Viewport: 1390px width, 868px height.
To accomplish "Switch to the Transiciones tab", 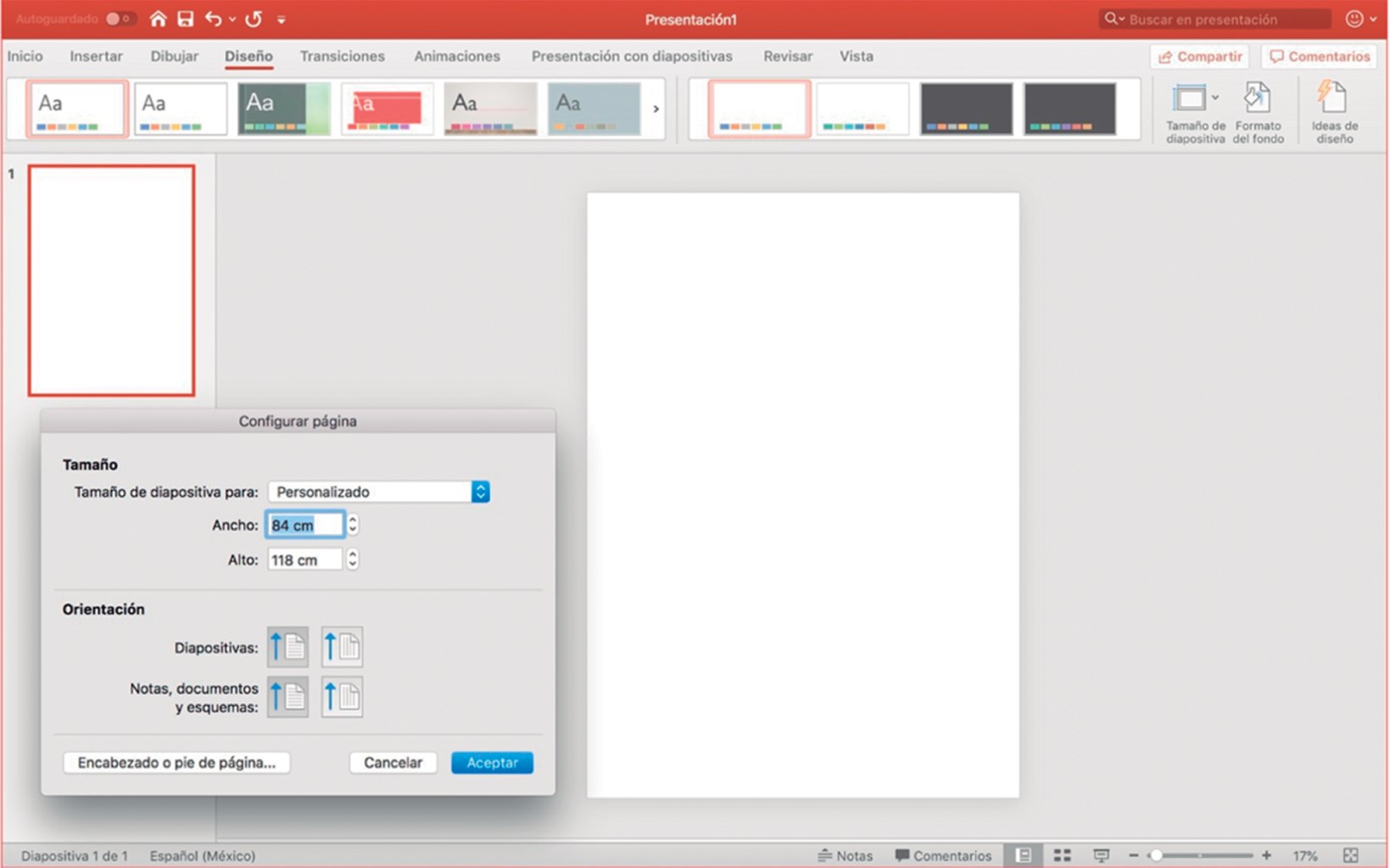I will [x=342, y=56].
